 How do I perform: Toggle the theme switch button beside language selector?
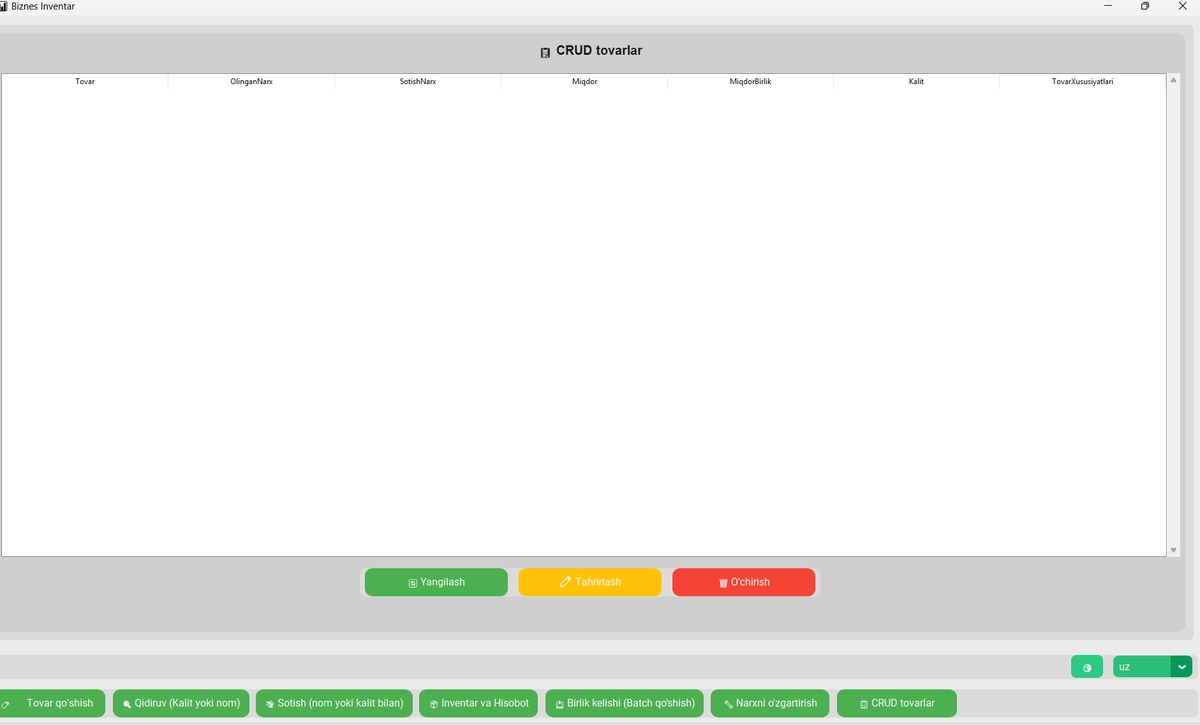pyautogui.click(x=1086, y=667)
